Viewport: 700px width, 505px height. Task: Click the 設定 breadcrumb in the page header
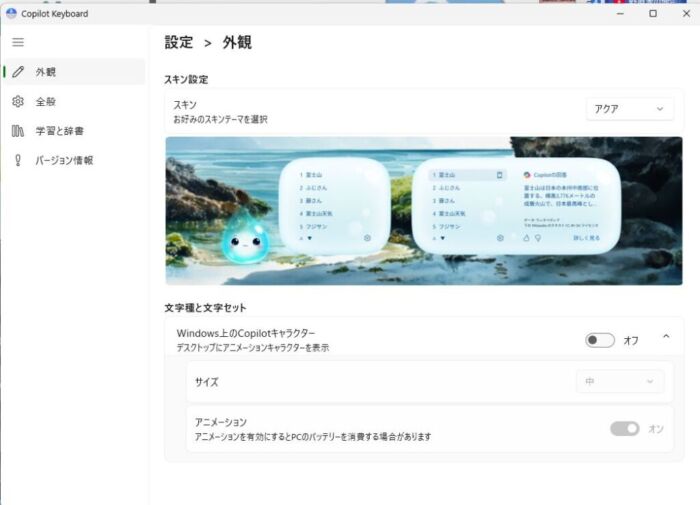coord(179,43)
